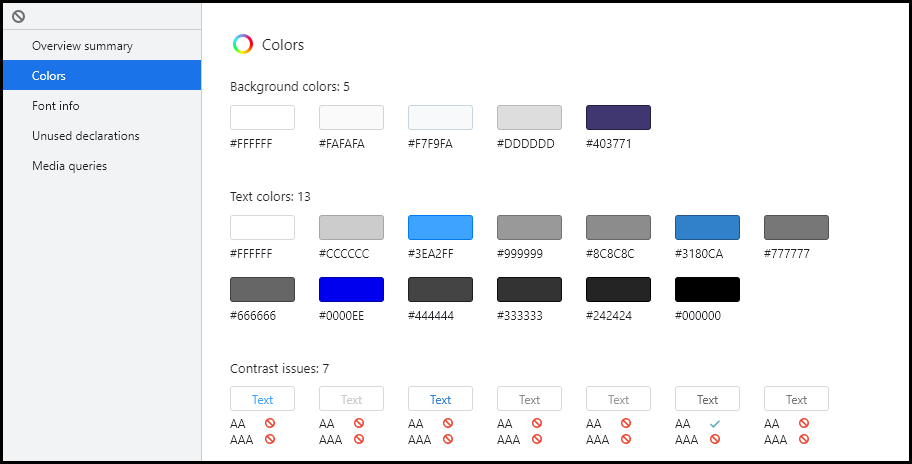Click the #F7F9FA hex label

coord(430,144)
